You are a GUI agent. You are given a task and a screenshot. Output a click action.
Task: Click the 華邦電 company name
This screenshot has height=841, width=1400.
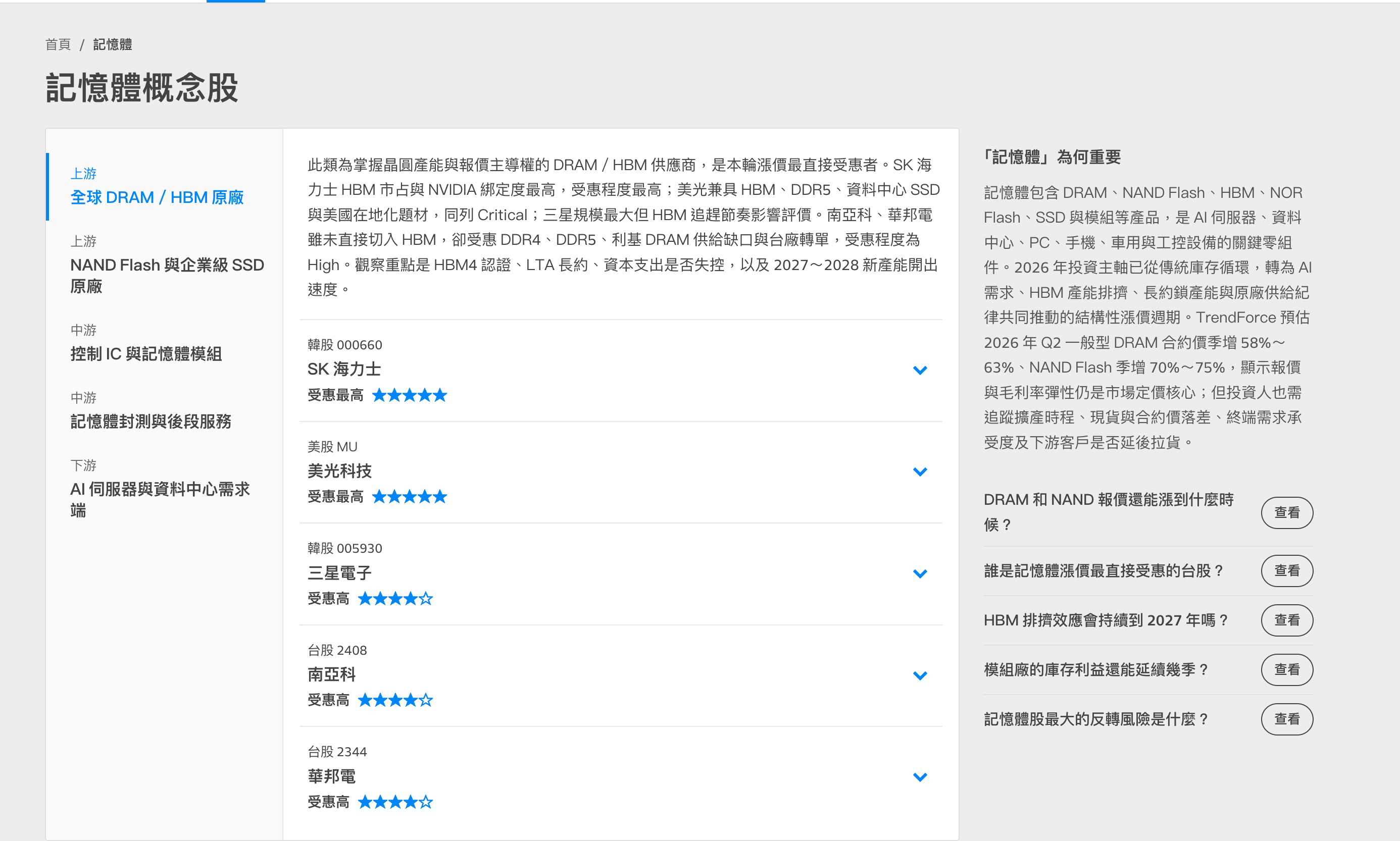coord(332,776)
